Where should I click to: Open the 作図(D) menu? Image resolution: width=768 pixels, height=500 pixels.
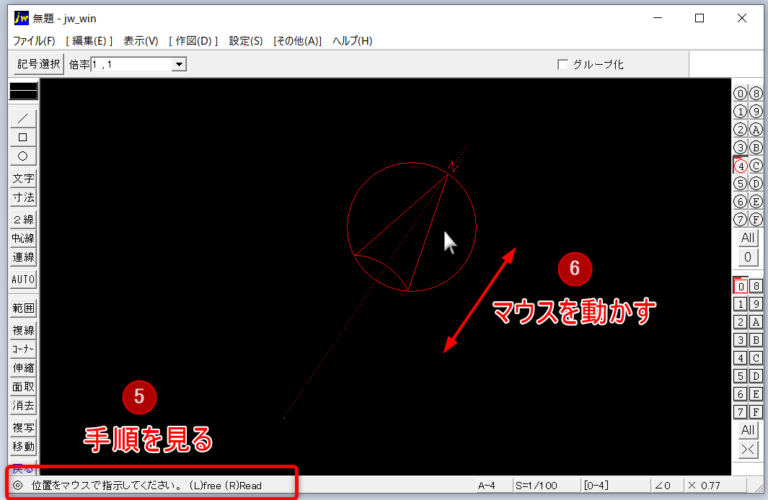[193, 41]
